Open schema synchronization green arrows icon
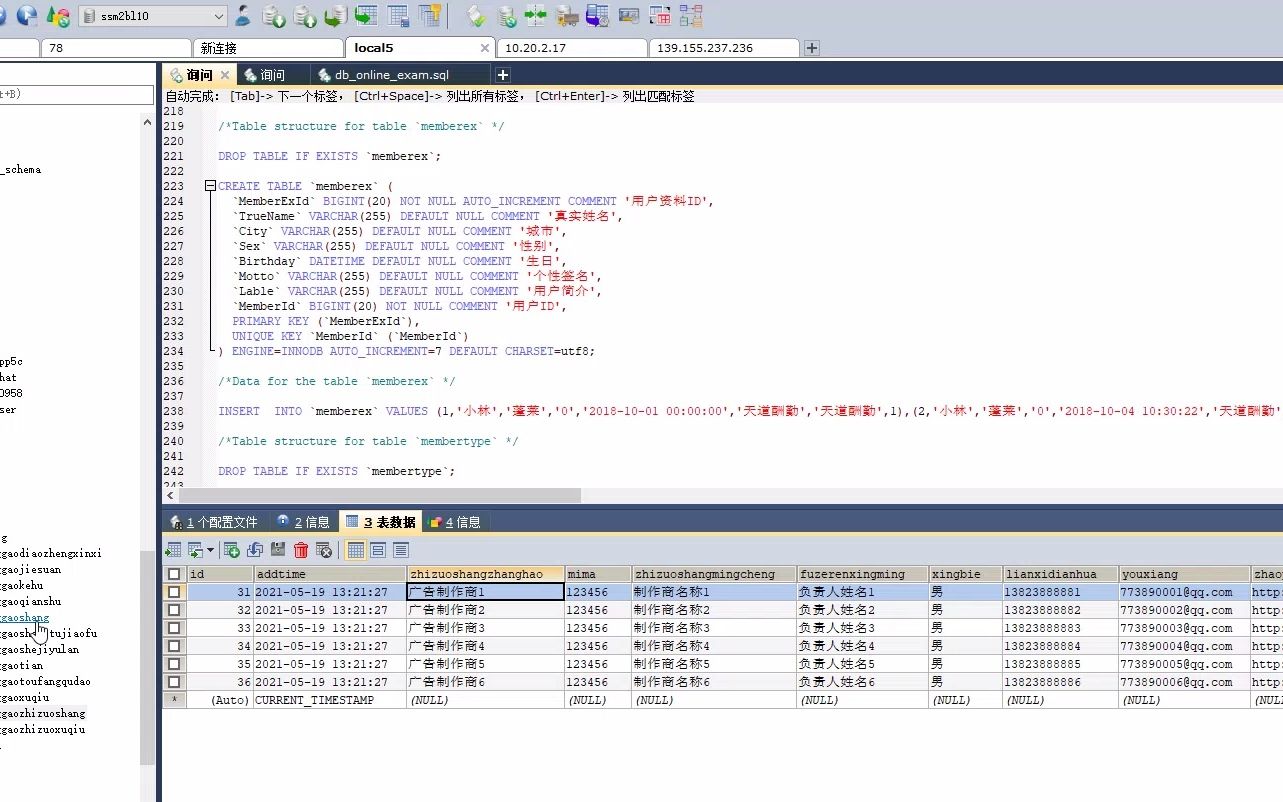The image size is (1283, 802). coord(536,16)
